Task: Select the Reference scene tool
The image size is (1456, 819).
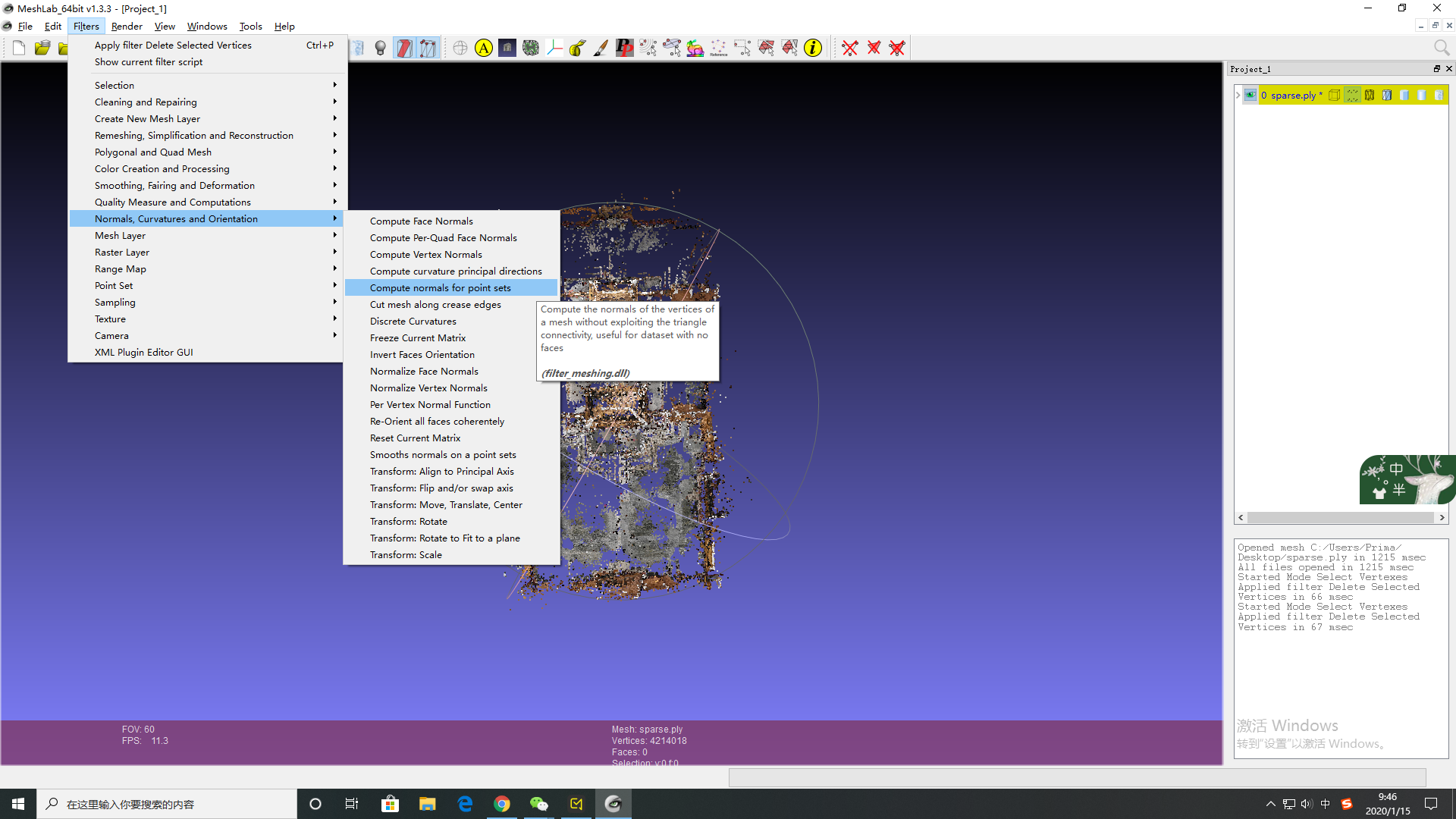Action: pos(718,49)
